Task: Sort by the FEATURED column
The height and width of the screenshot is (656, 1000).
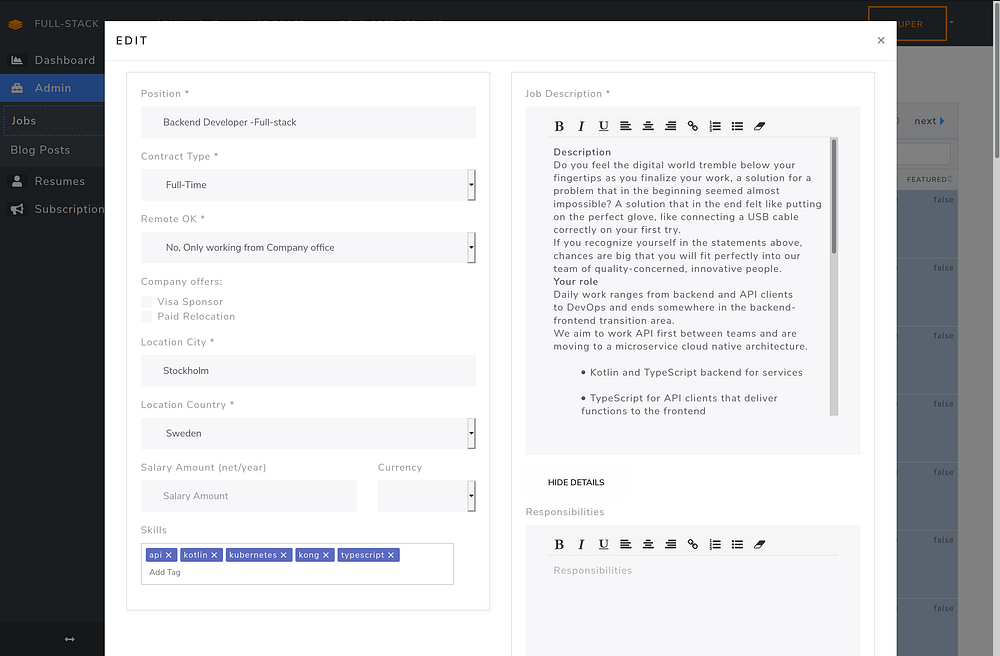Action: coord(929,179)
